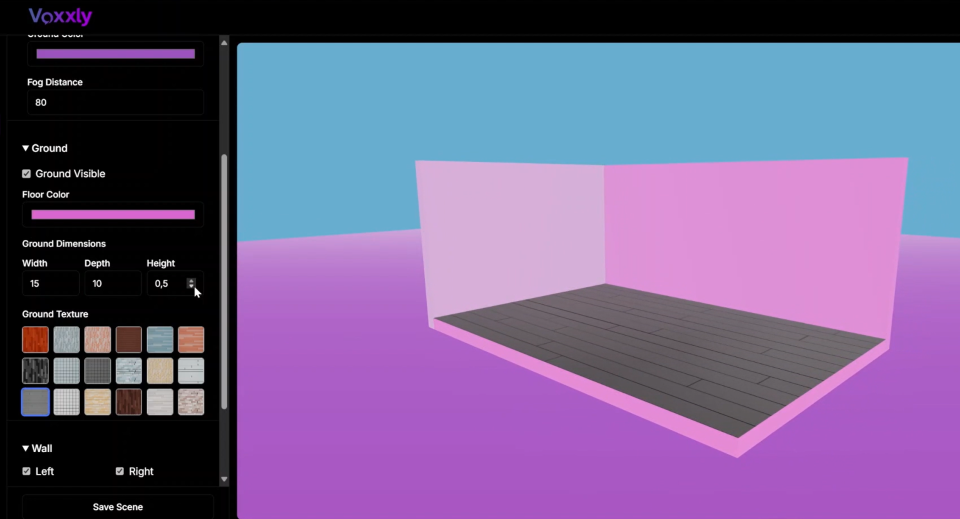The height and width of the screenshot is (519, 960).
Task: Apply the tan beige grainy texture
Action: point(160,371)
